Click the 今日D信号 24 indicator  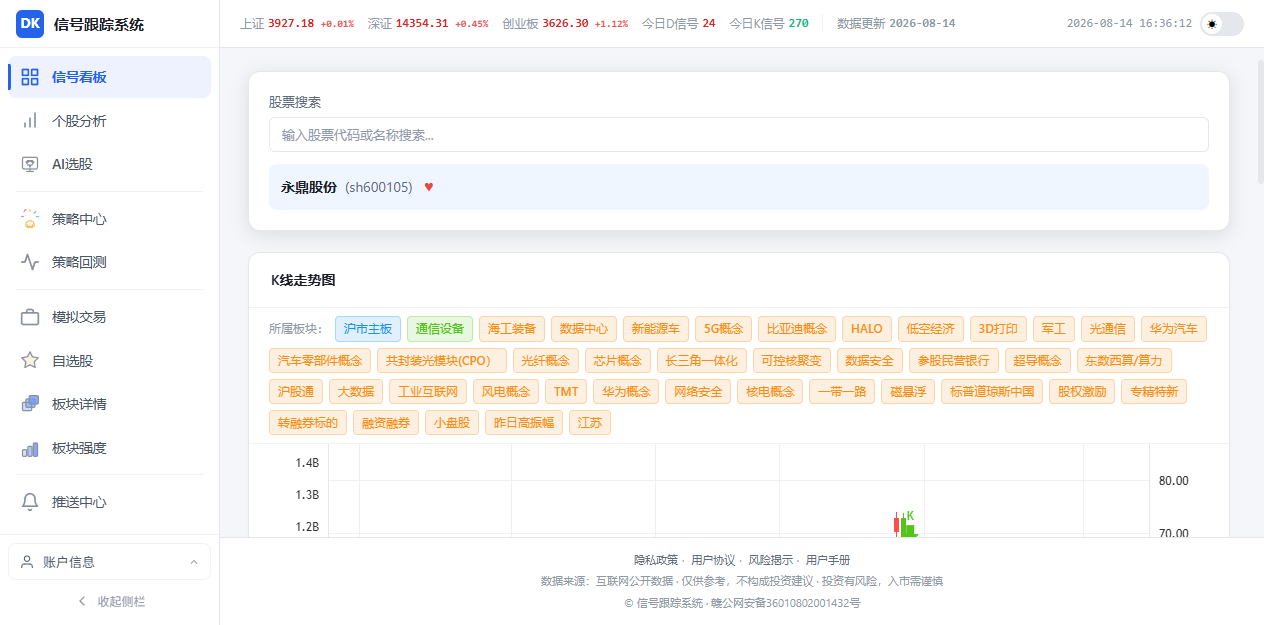pyautogui.click(x=677, y=23)
